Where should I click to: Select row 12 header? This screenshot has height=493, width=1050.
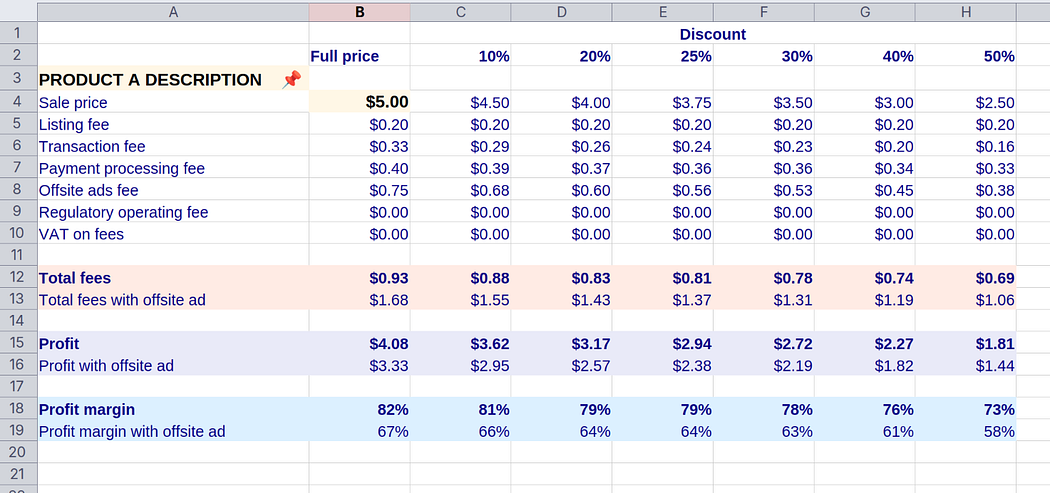18,277
